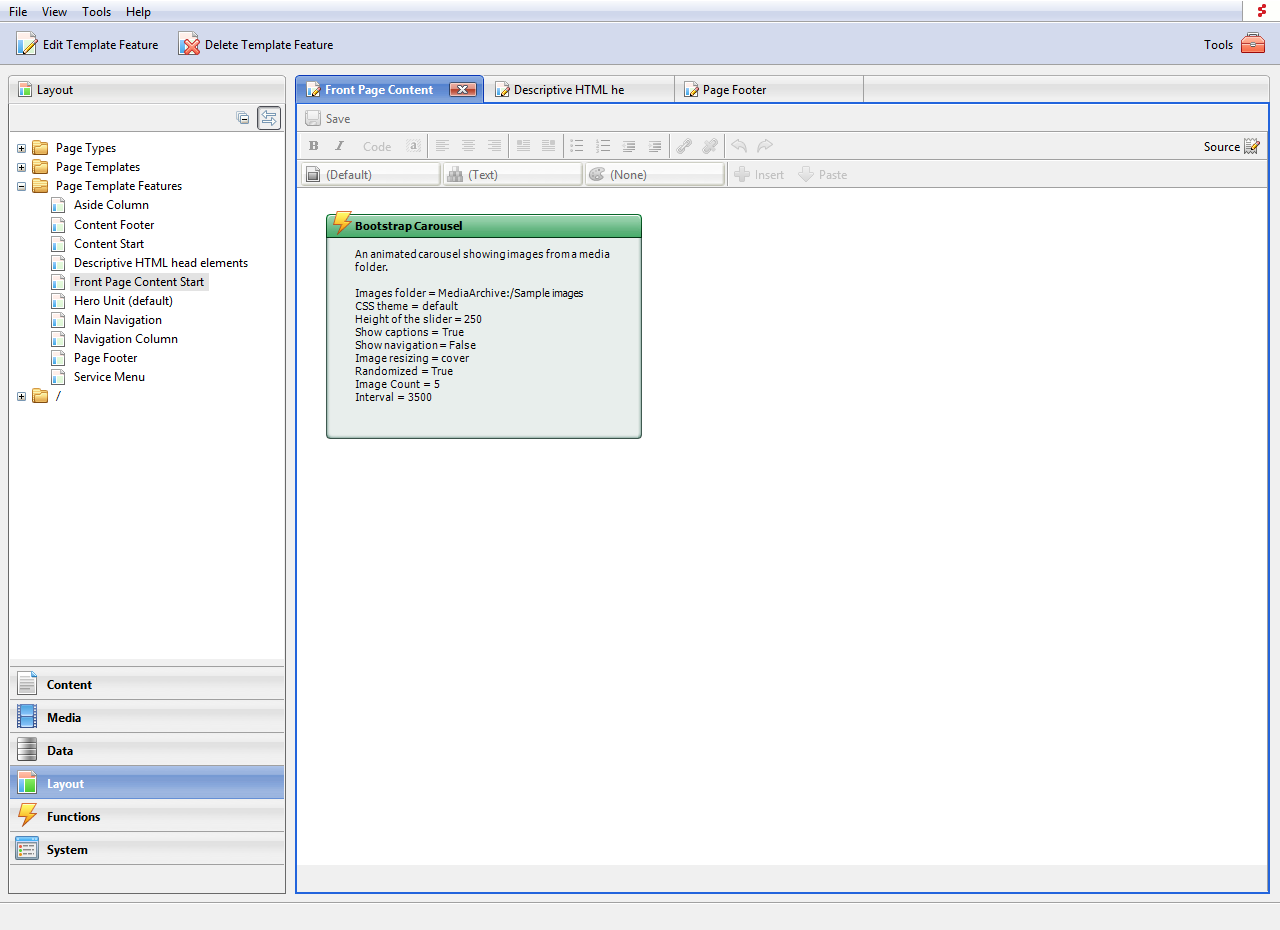Select Hero Unit (default) tree item
1280x930 pixels.
123,301
